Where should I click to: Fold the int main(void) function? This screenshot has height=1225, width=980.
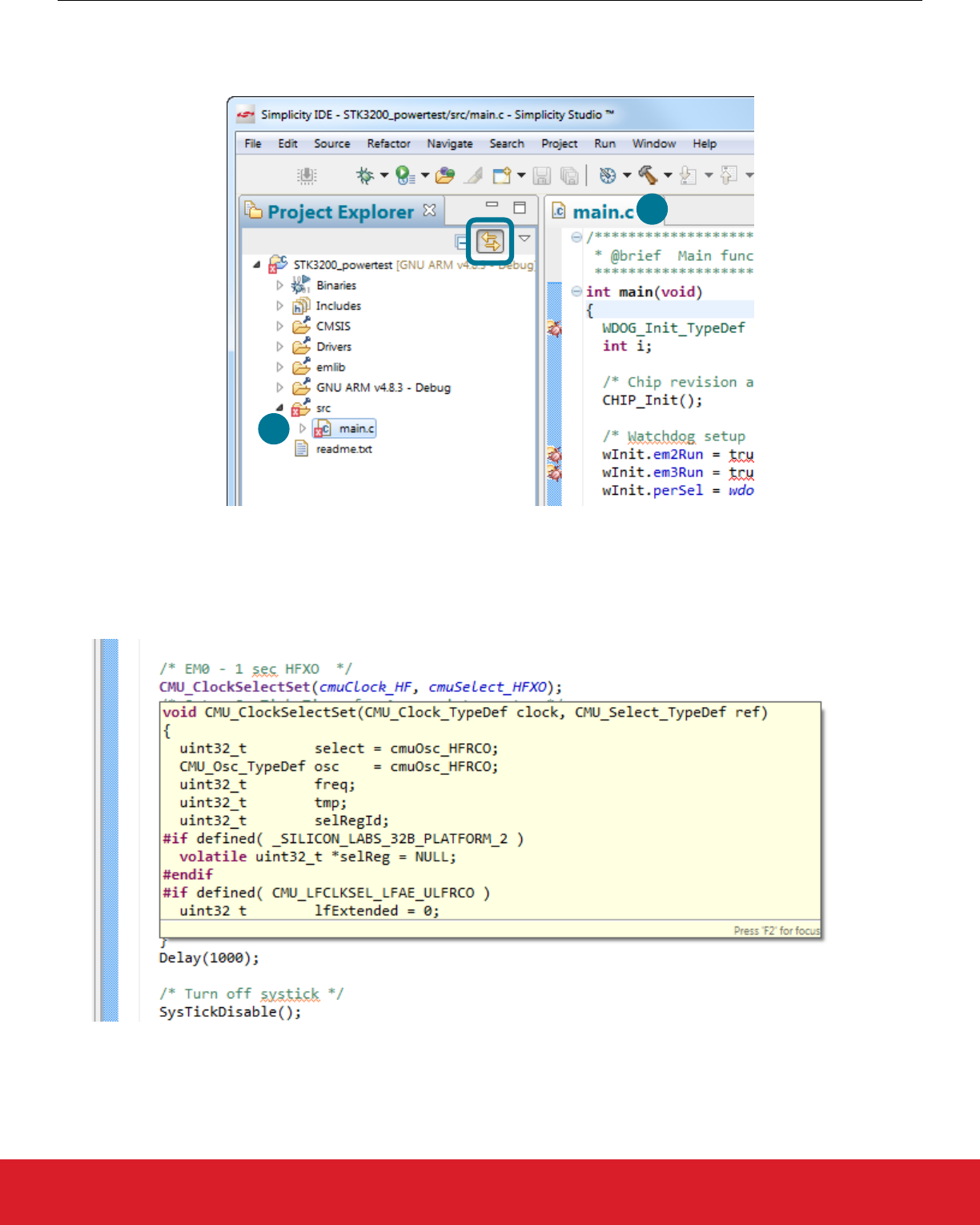[x=576, y=291]
